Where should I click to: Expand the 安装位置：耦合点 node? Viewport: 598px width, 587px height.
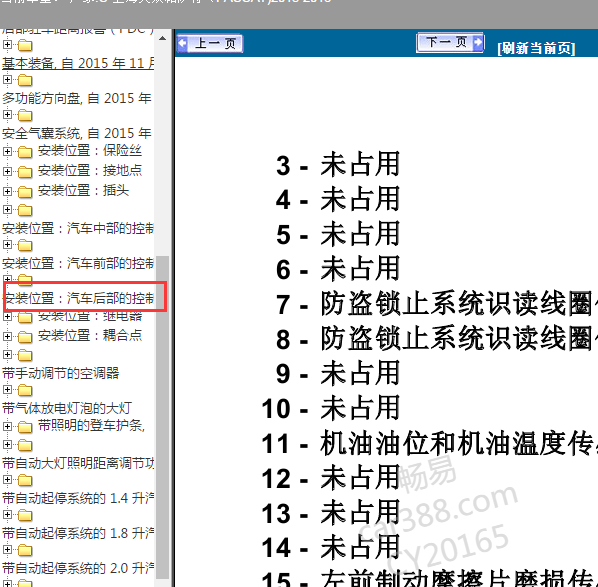click(x=7, y=336)
